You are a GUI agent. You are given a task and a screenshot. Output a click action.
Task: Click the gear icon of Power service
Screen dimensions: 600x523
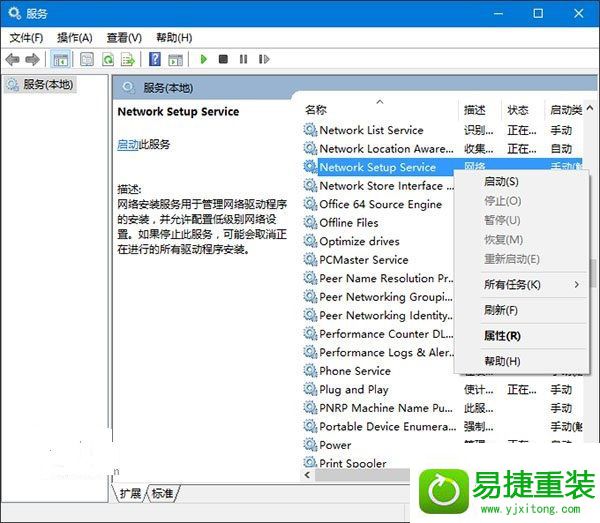(x=310, y=445)
